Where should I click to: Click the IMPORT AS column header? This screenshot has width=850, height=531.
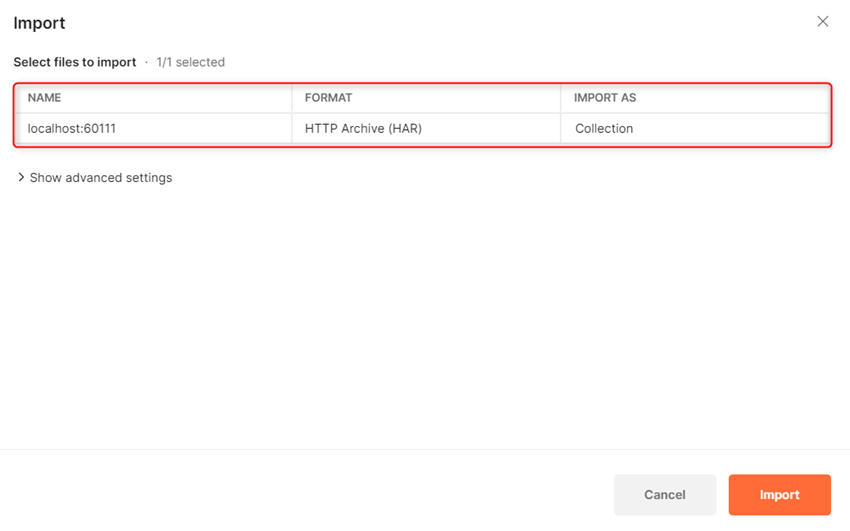(x=604, y=98)
